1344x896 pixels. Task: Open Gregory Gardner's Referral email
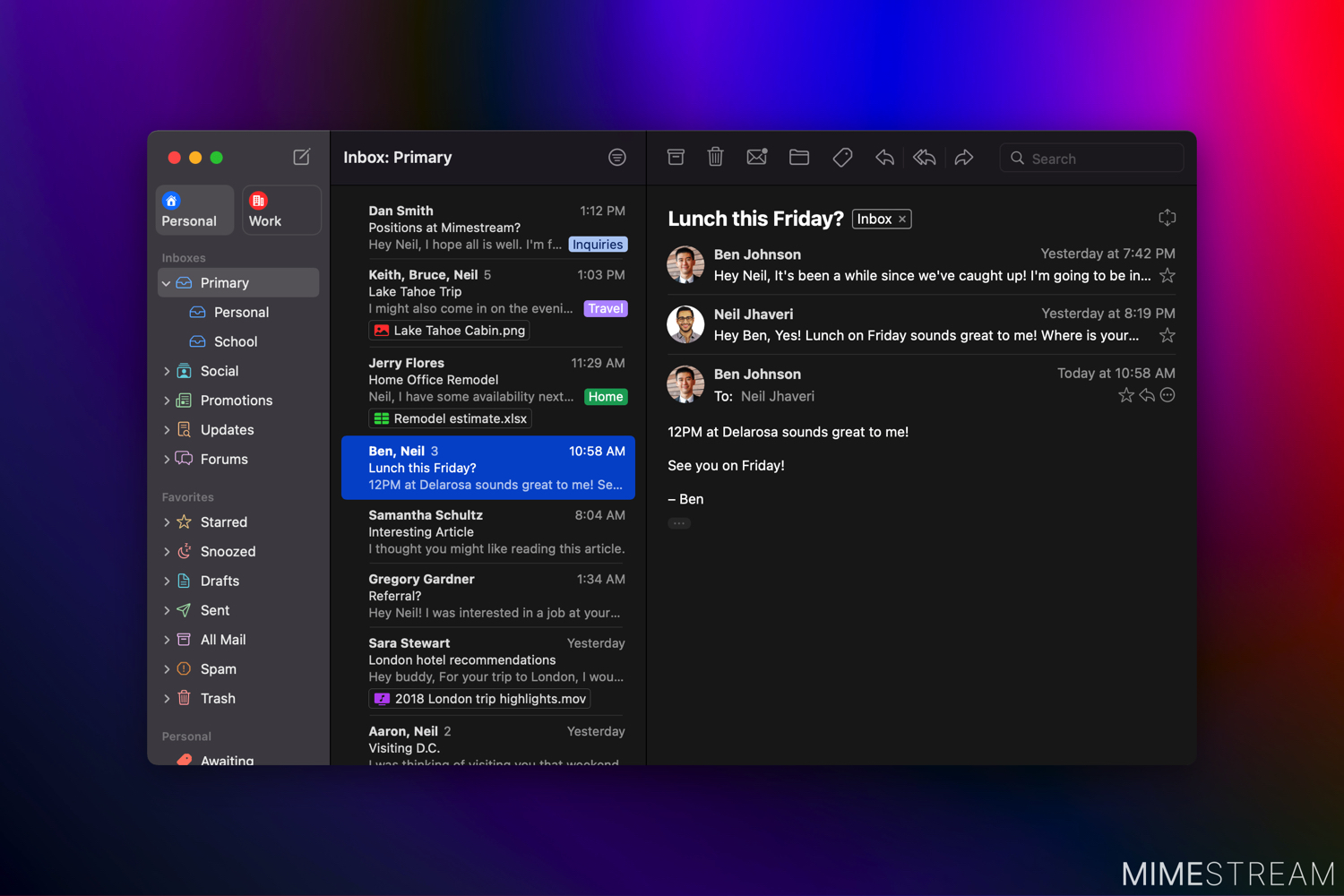click(x=488, y=596)
